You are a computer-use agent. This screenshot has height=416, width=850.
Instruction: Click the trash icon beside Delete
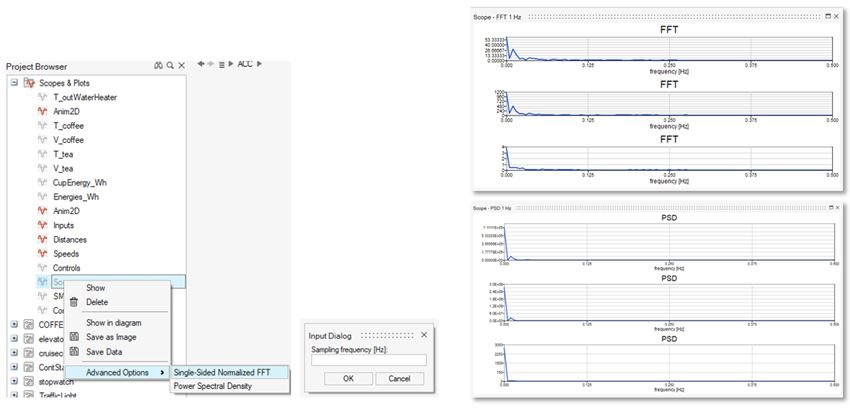pyautogui.click(x=74, y=302)
